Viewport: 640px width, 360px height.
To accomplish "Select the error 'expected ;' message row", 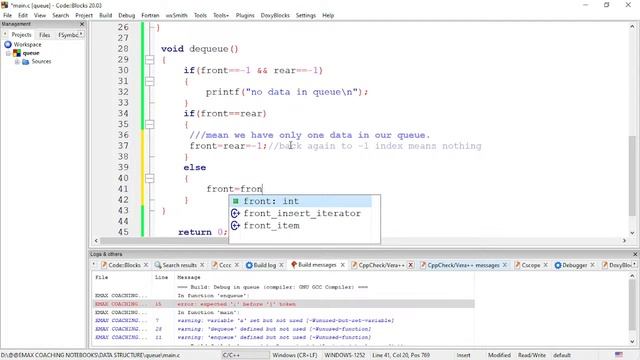I will coord(284,304).
